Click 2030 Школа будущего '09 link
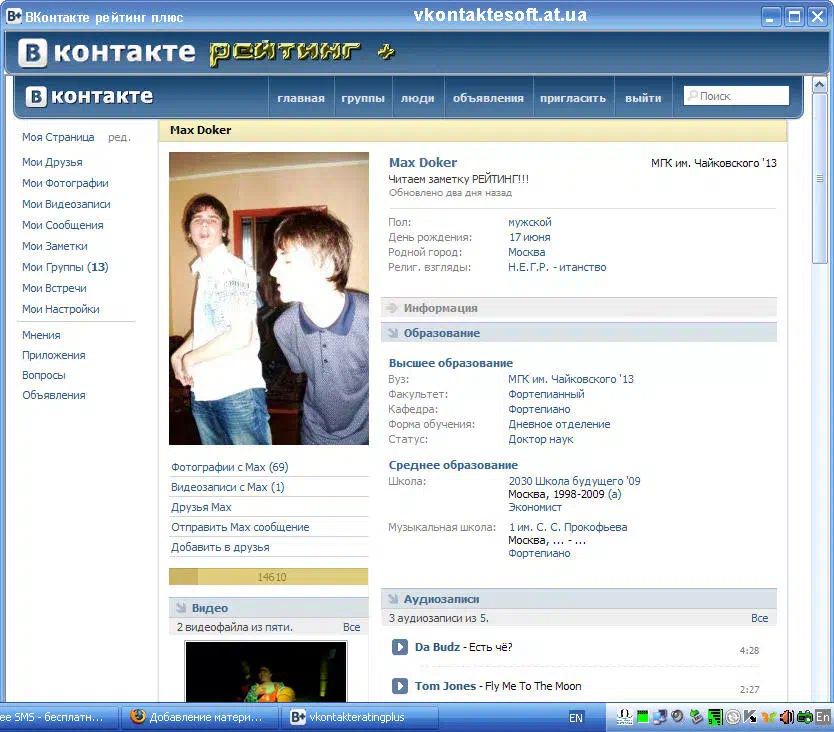 (574, 481)
